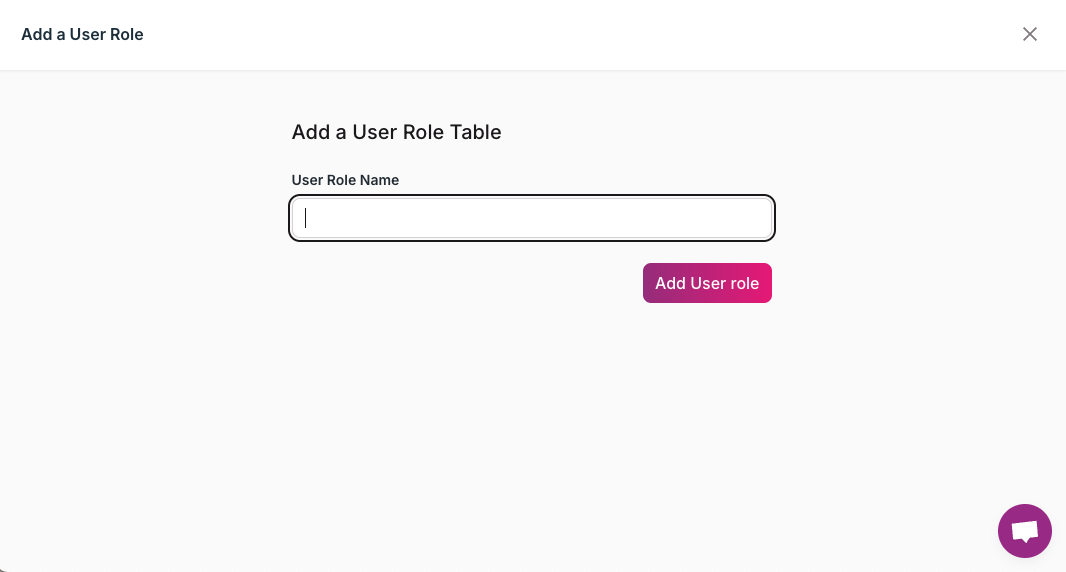Place cursor in the User Role Name box
The image size is (1066, 572).
[x=531, y=218]
